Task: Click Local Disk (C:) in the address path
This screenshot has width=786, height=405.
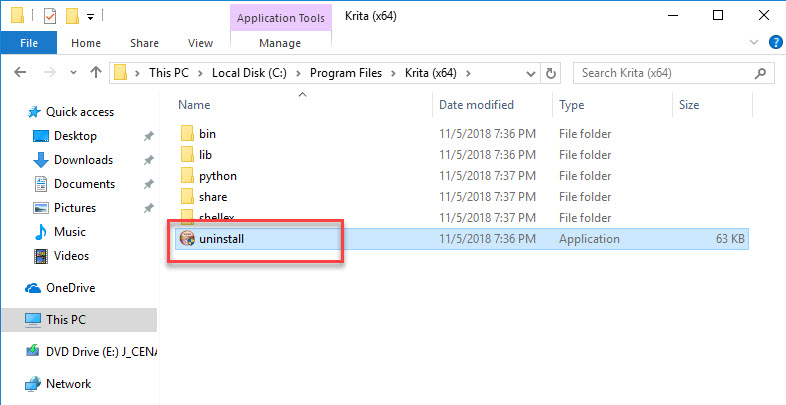Action: [249, 73]
